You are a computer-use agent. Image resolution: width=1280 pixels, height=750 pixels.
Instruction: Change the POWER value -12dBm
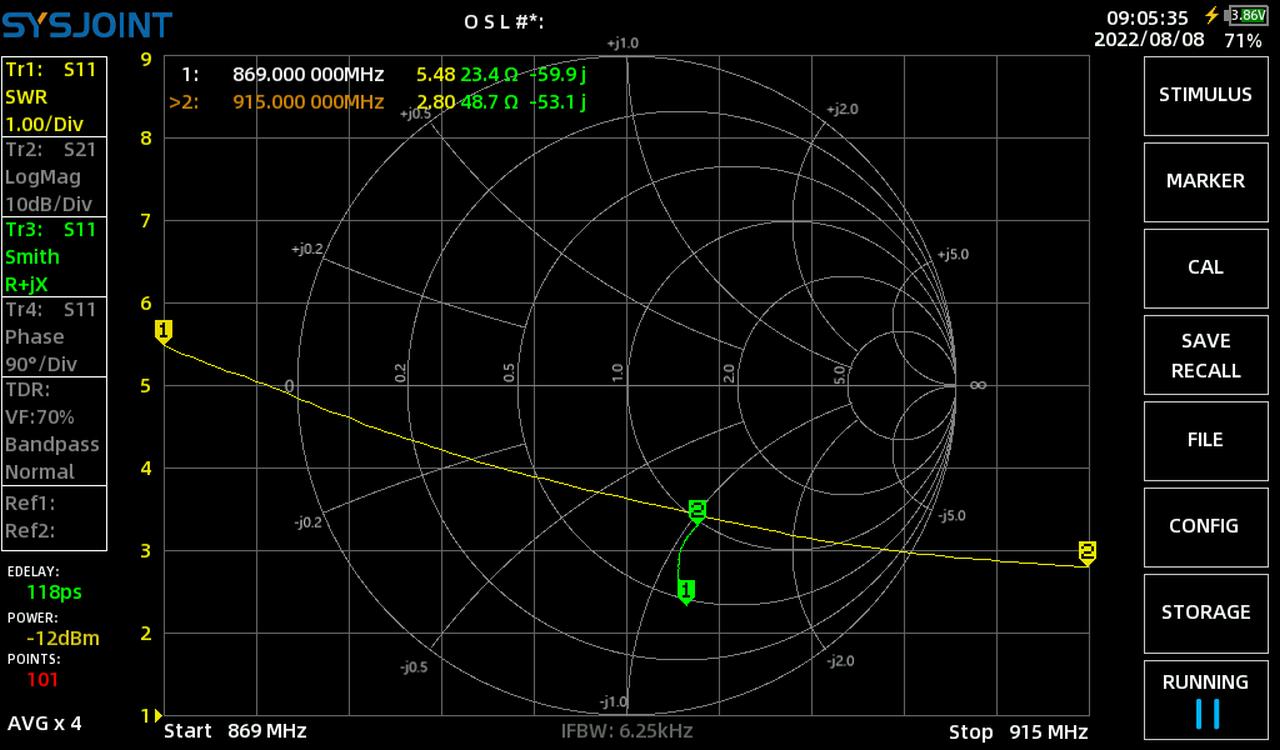(62, 638)
